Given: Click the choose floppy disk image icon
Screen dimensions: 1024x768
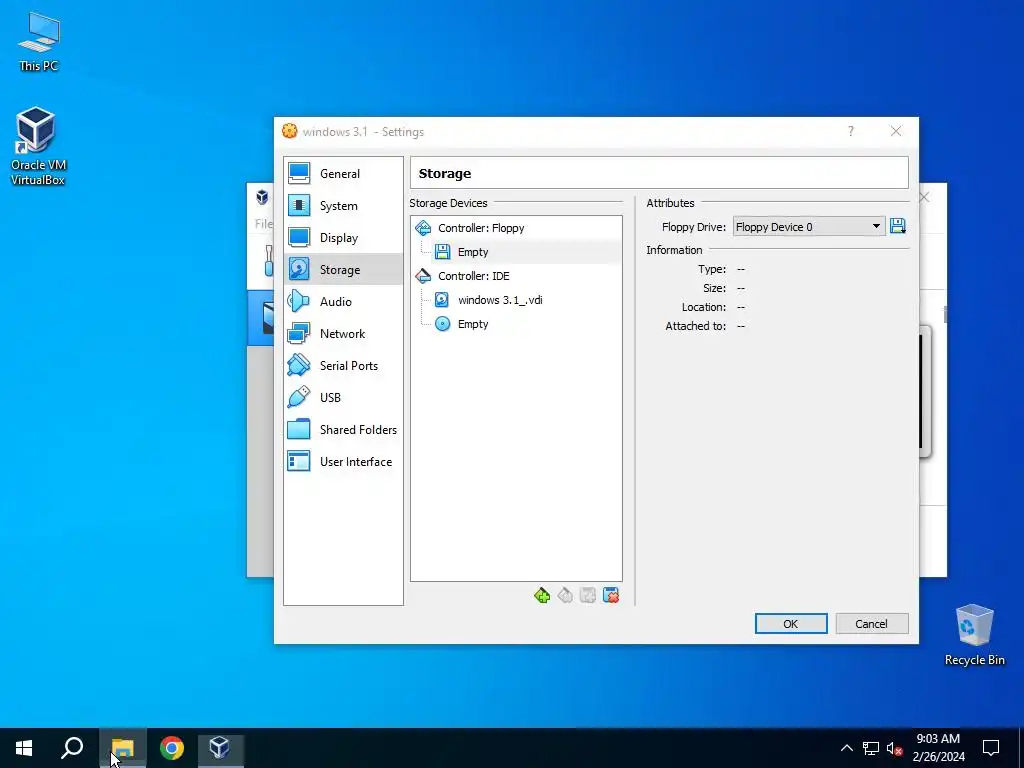Looking at the screenshot, I should (898, 226).
